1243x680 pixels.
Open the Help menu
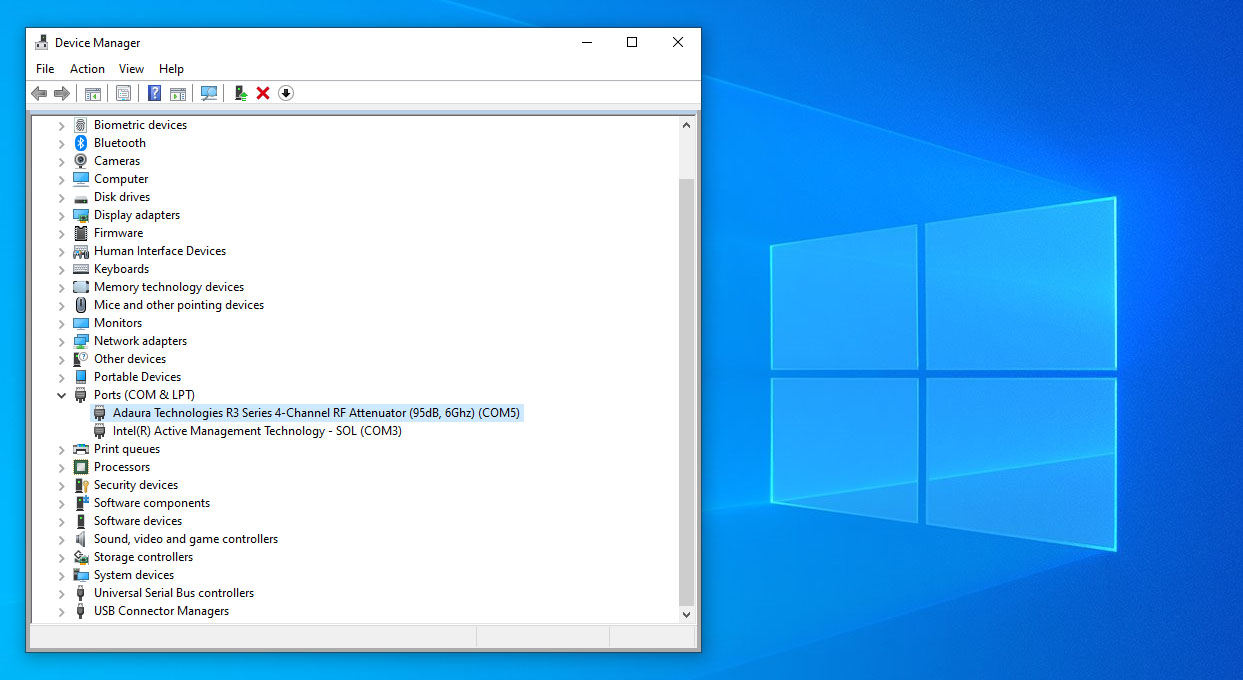pyautogui.click(x=171, y=69)
